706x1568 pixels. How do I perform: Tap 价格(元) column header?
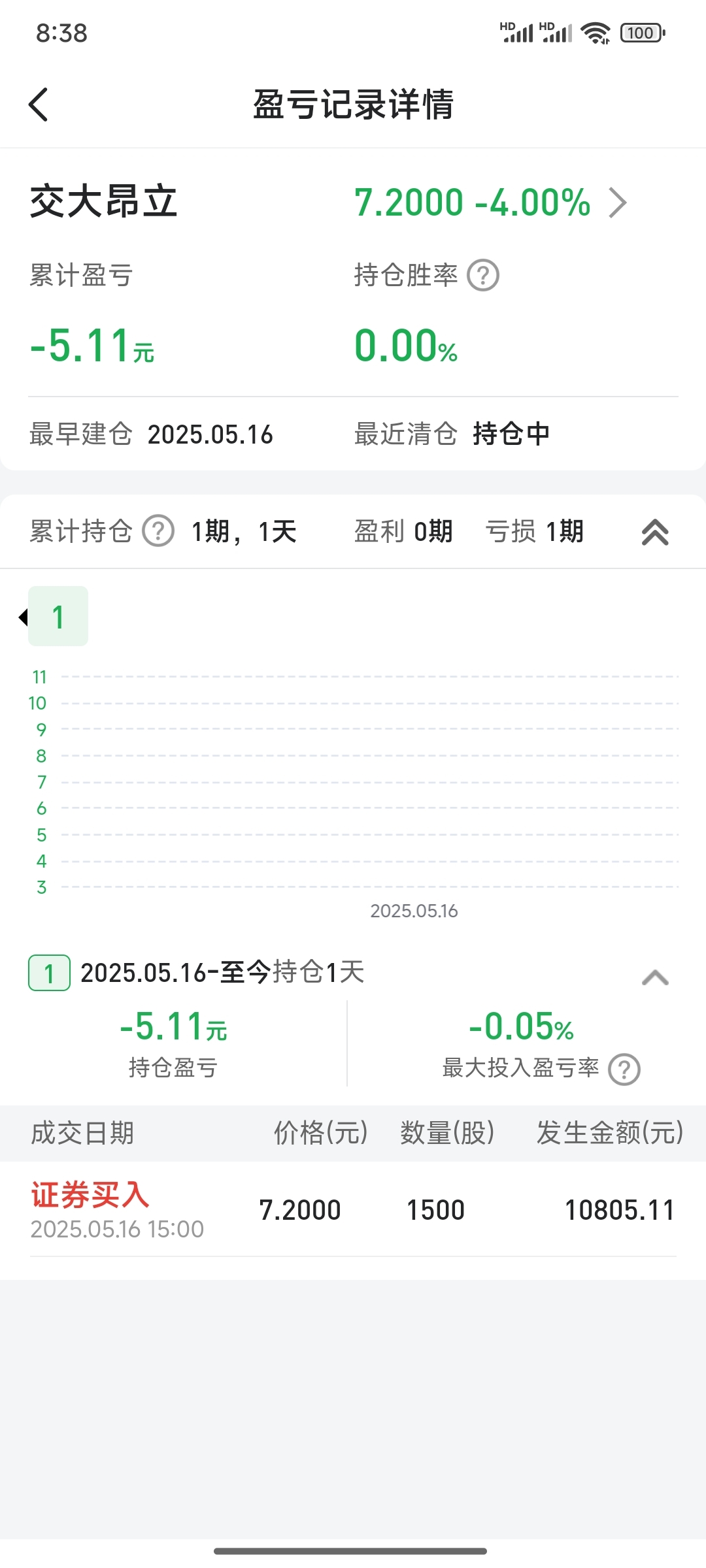(320, 1133)
